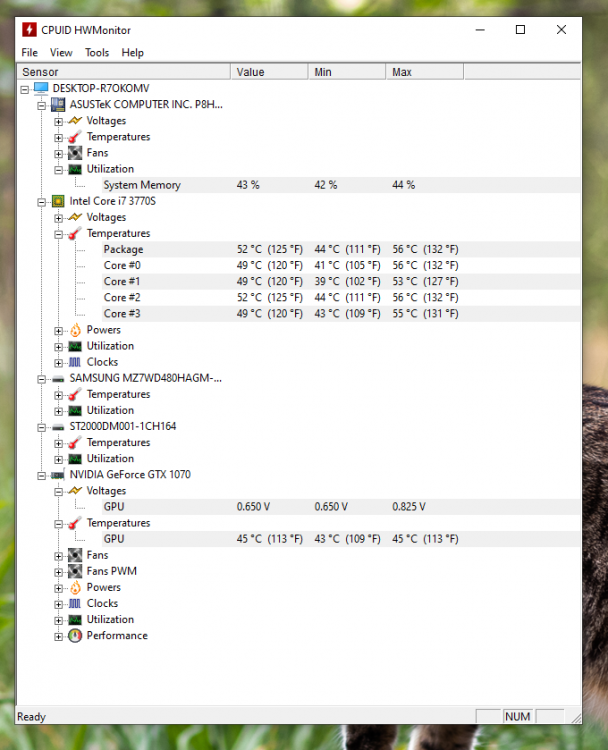
Task: Click the HWMonitor lightning app icon in title bar
Action: pyautogui.click(x=29, y=30)
